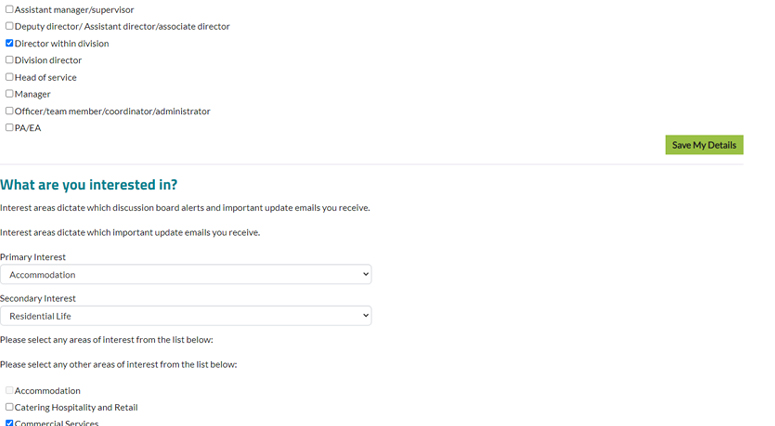Click the Secondary Interest dropdown chevron
Screen dimensions: 775x426
(x=366, y=315)
